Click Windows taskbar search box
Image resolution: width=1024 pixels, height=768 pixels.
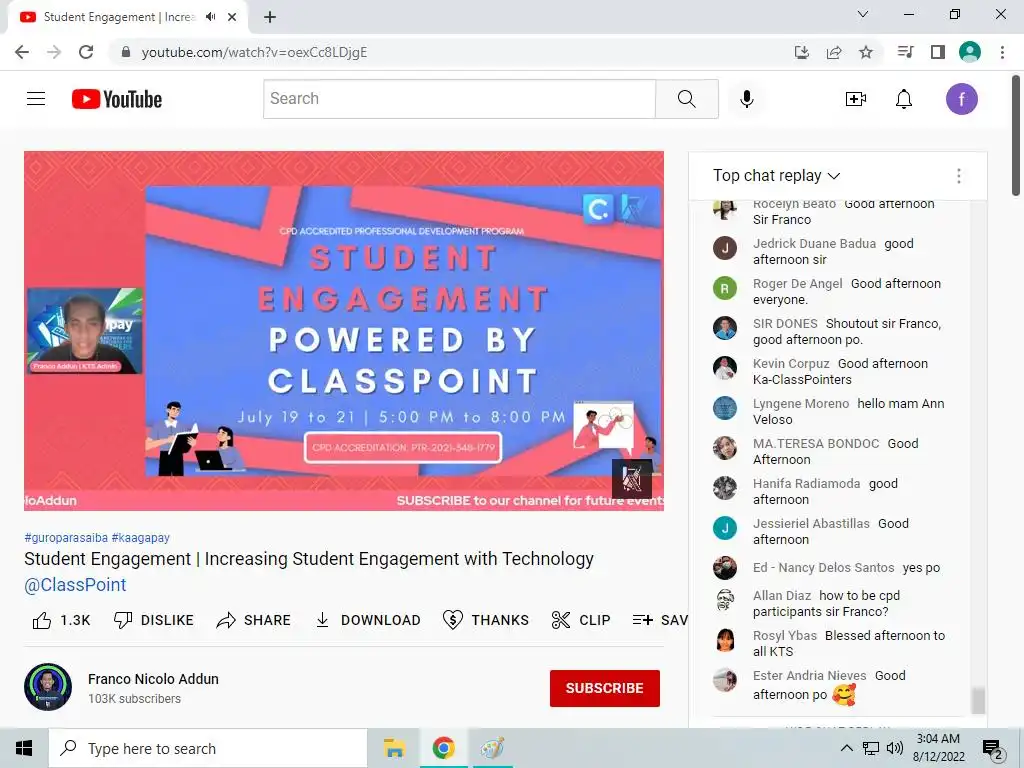pos(208,748)
